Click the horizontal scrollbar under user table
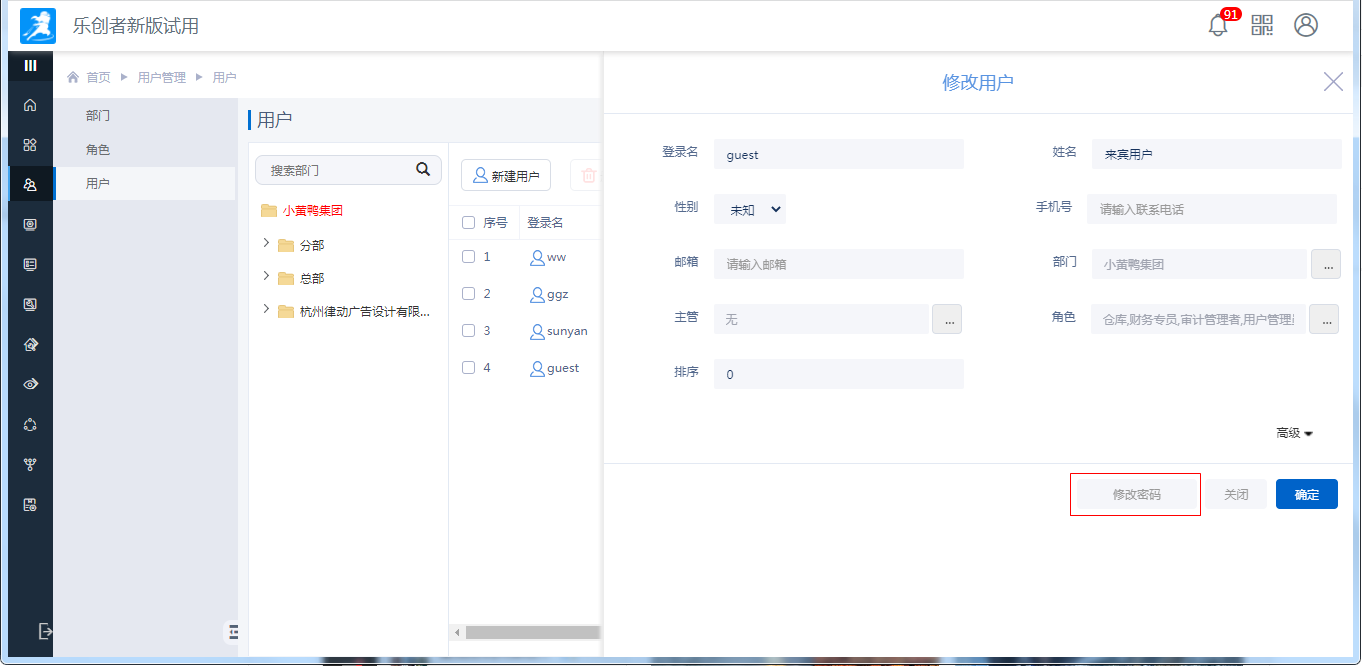Screen dimensions: 1362x666 pyautogui.click(x=530, y=632)
